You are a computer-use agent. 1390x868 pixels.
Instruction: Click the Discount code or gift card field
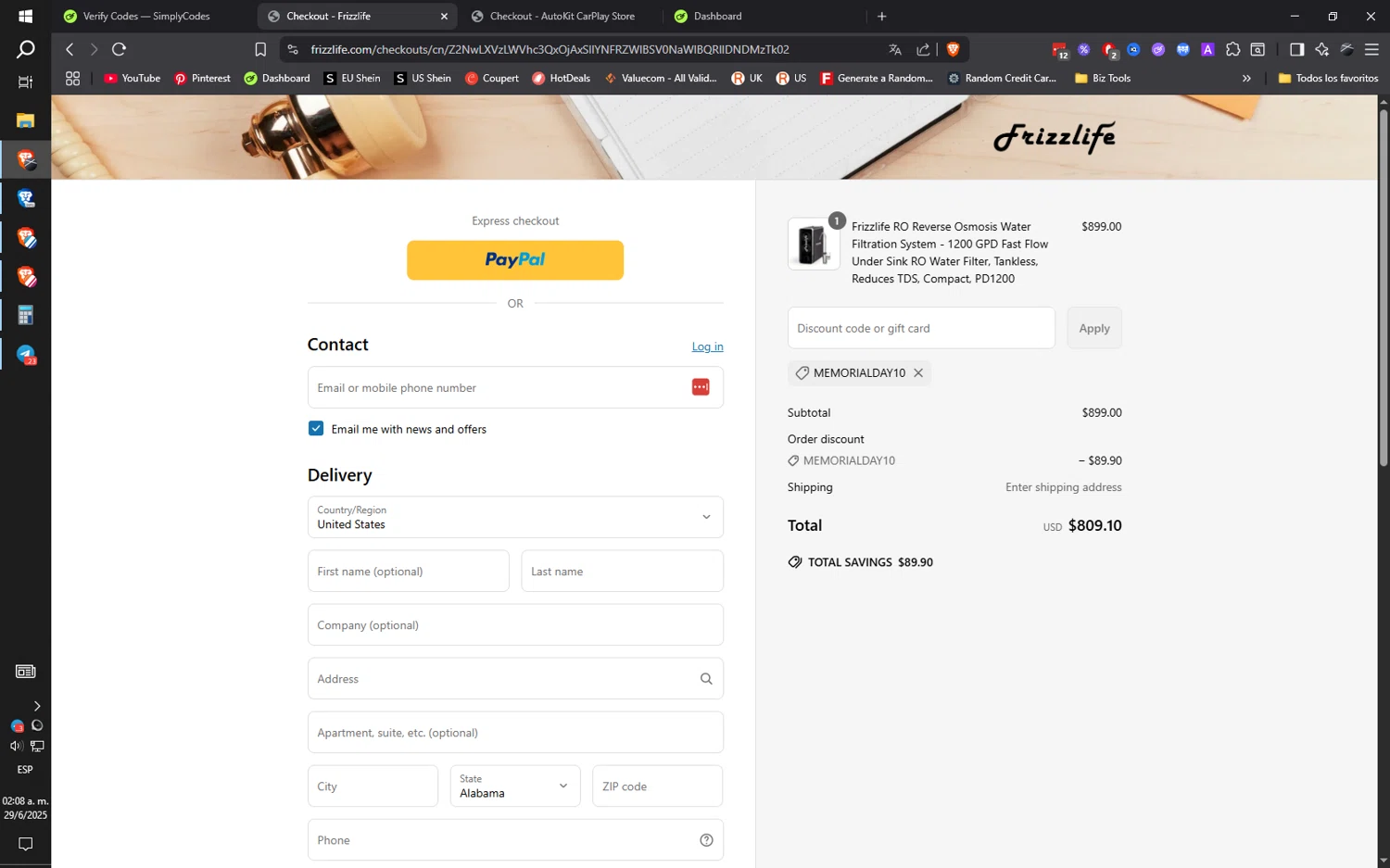tap(921, 328)
